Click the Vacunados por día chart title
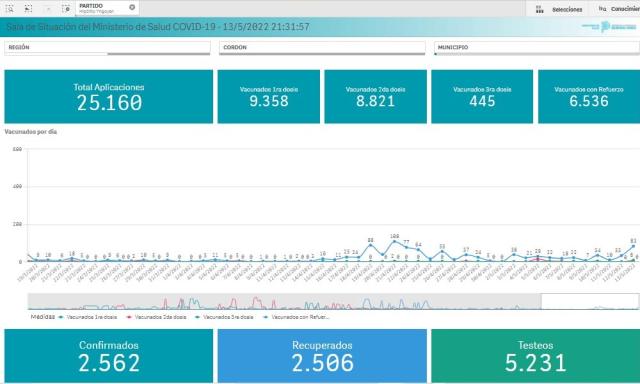Image resolution: width=640 pixels, height=384 pixels. coord(31,132)
